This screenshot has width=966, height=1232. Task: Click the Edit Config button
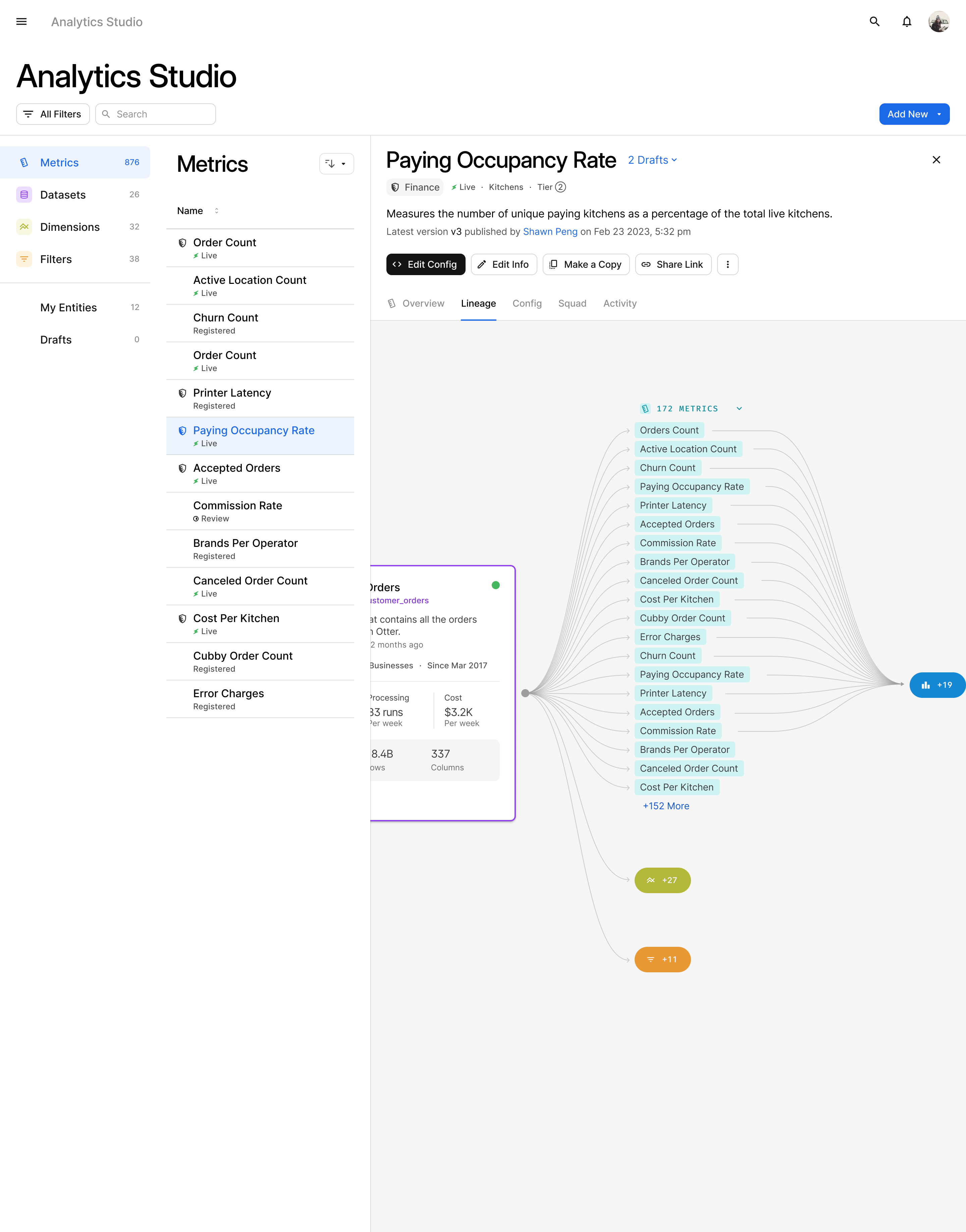click(x=425, y=264)
